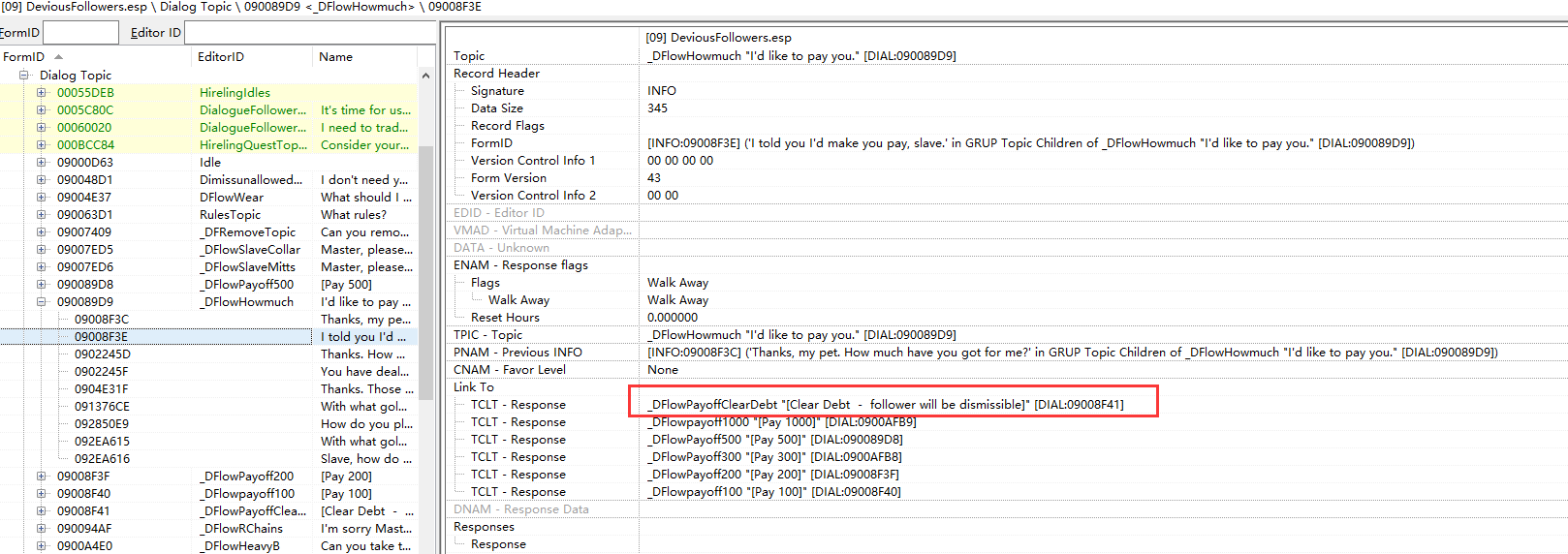Click the _DFlowPayoff500 Pay 500 response
Image resolution: width=1568 pixels, height=554 pixels.
pos(775,439)
